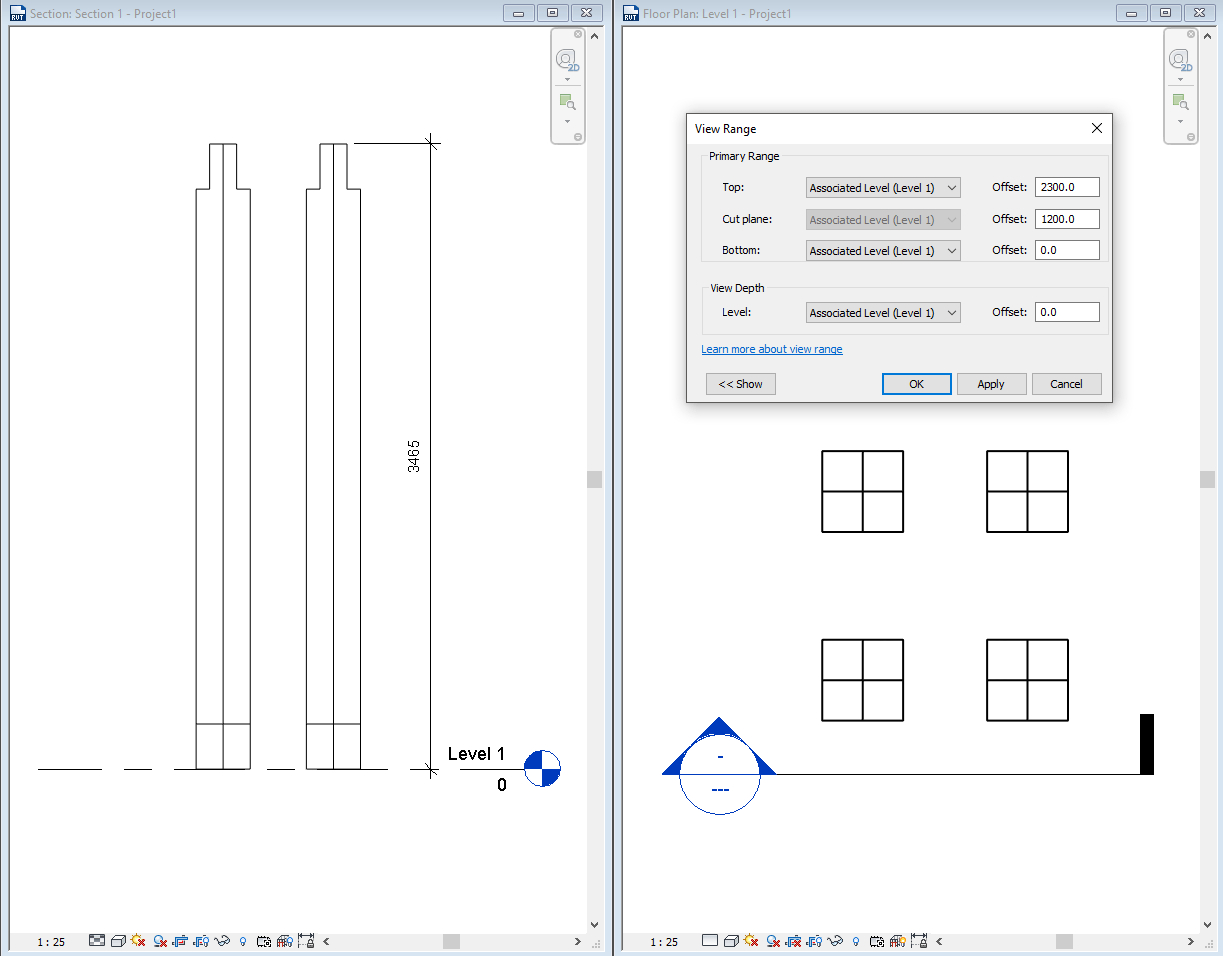Click OK in the View Range dialog

(916, 384)
